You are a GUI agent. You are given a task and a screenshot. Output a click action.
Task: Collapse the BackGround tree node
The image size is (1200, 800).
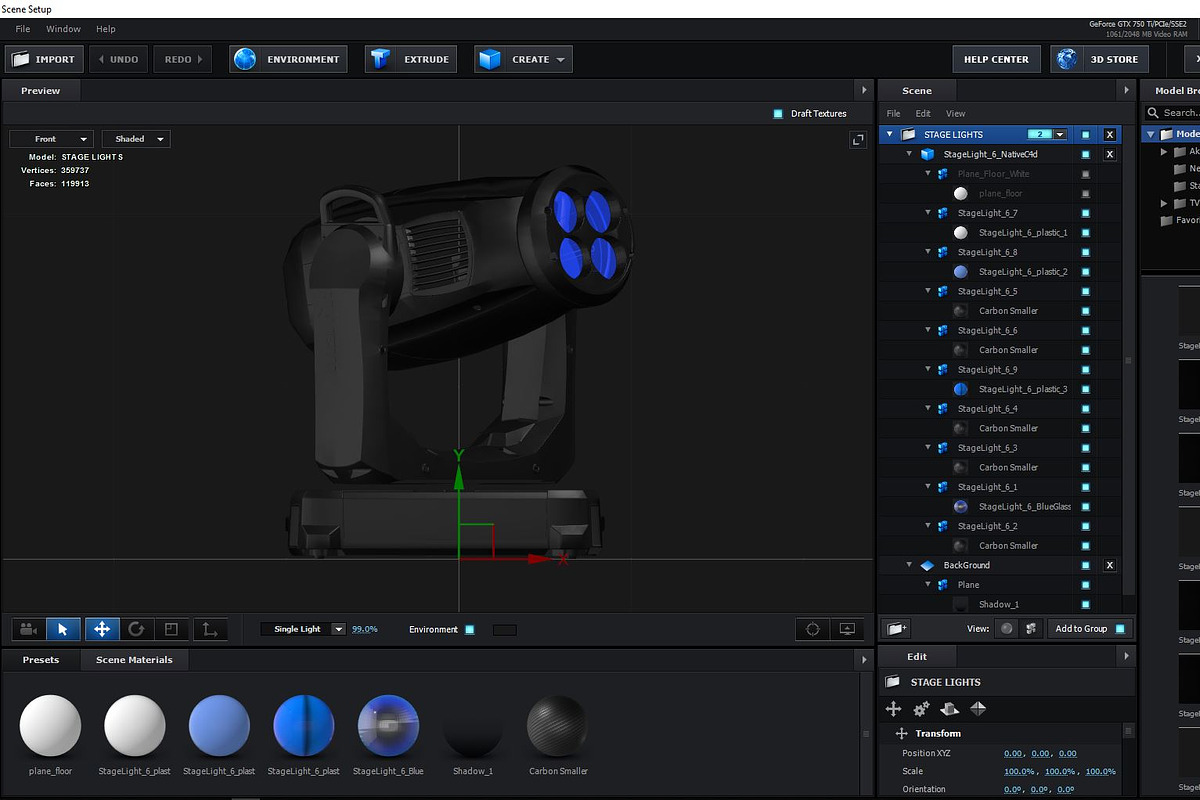(x=909, y=565)
